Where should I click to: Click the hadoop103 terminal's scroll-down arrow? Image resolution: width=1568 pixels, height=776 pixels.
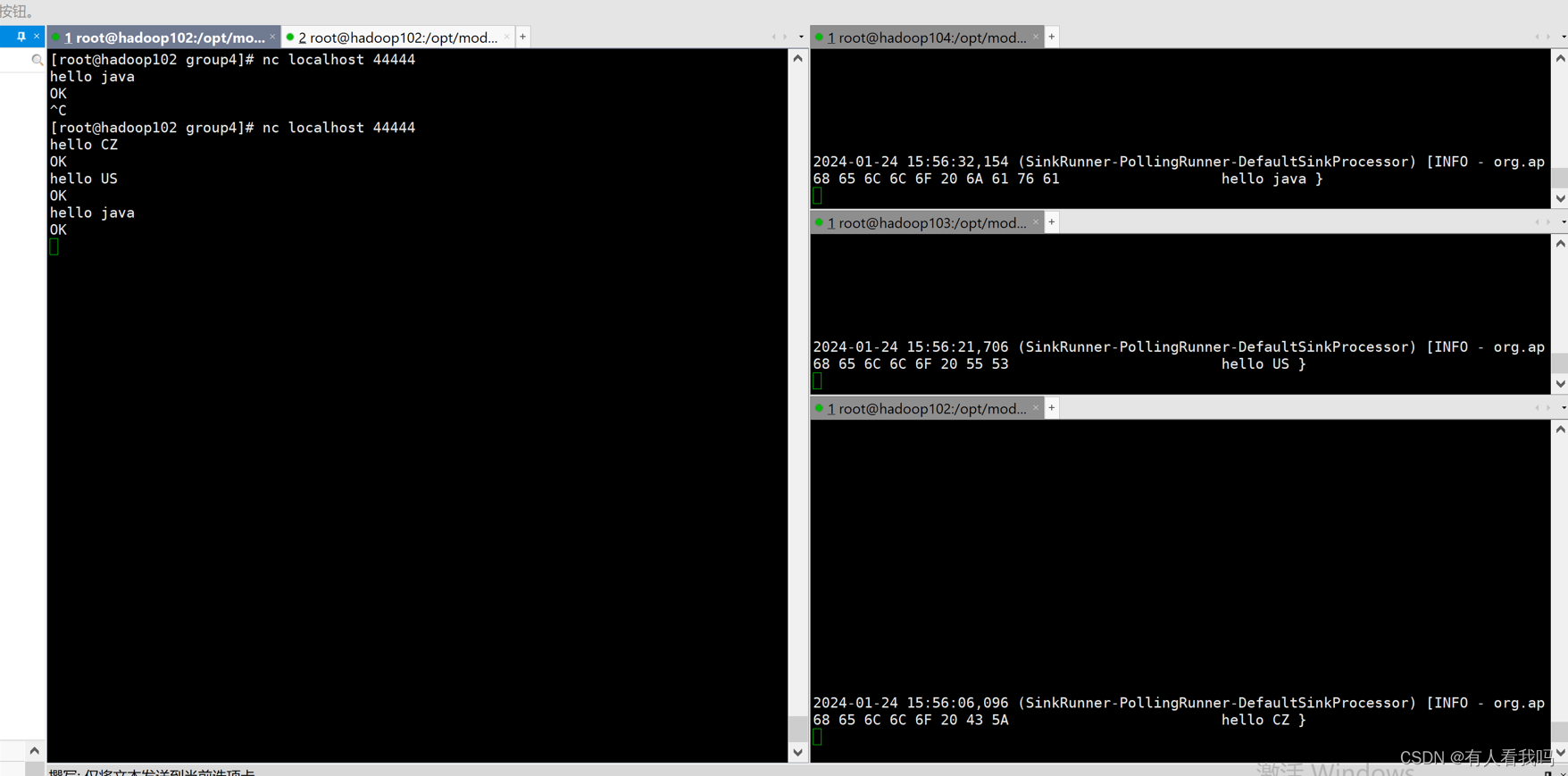tap(1560, 384)
